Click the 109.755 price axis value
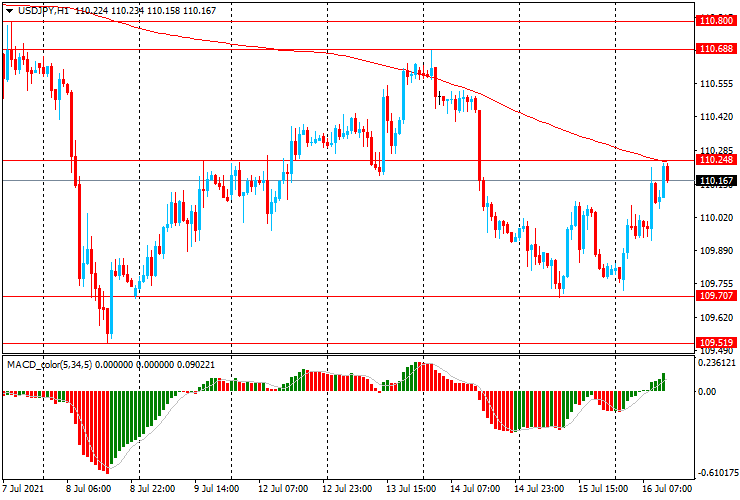740x500 pixels. pyautogui.click(x=716, y=284)
